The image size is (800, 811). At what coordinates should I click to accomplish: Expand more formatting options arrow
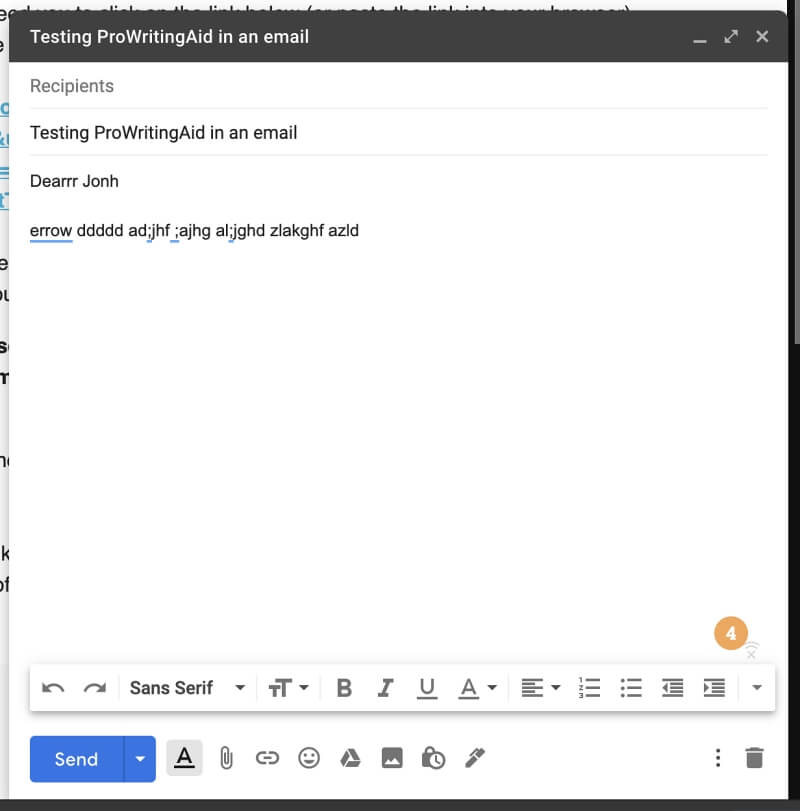757,688
